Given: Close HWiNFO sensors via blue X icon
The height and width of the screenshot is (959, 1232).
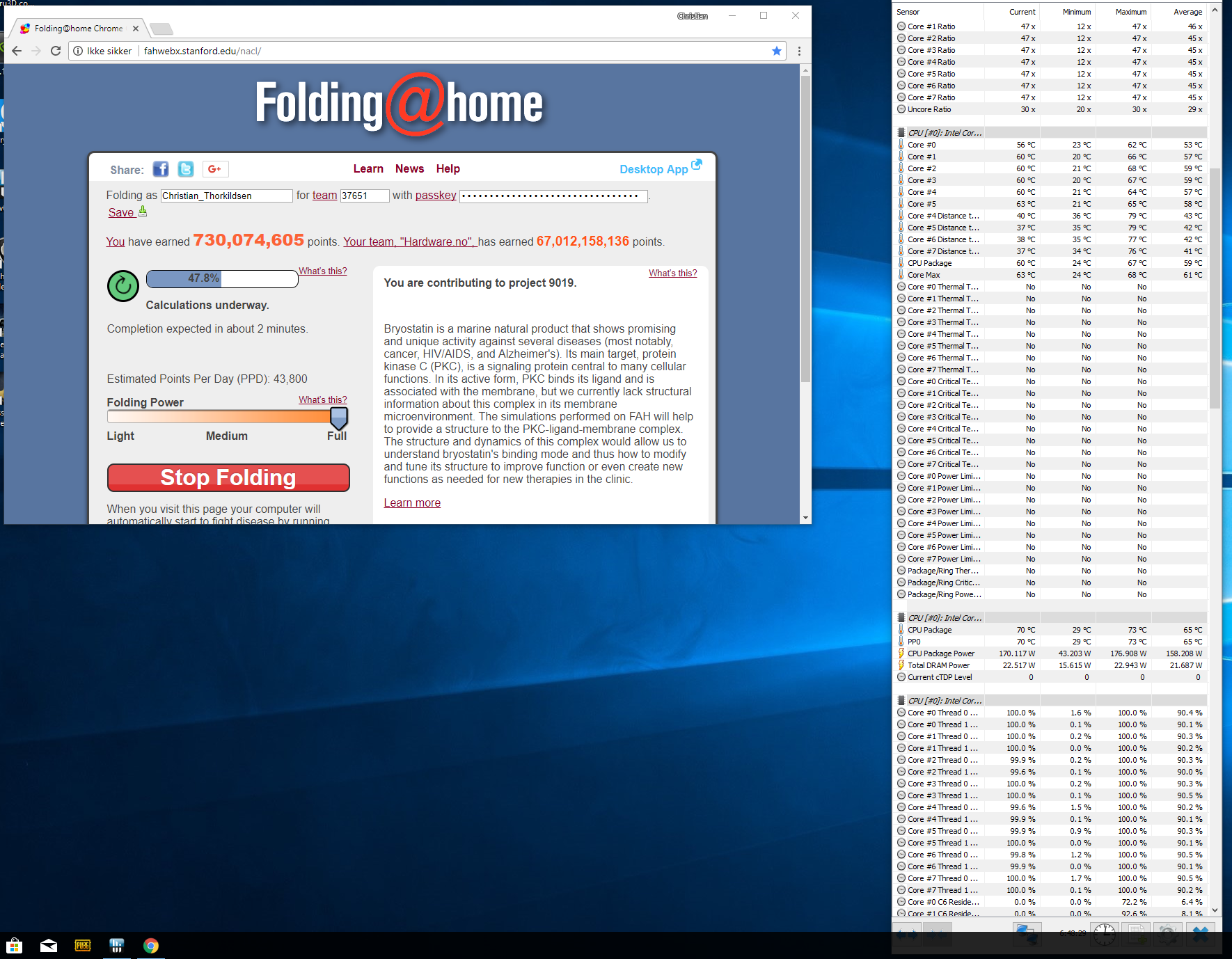Looking at the screenshot, I should (x=1201, y=934).
